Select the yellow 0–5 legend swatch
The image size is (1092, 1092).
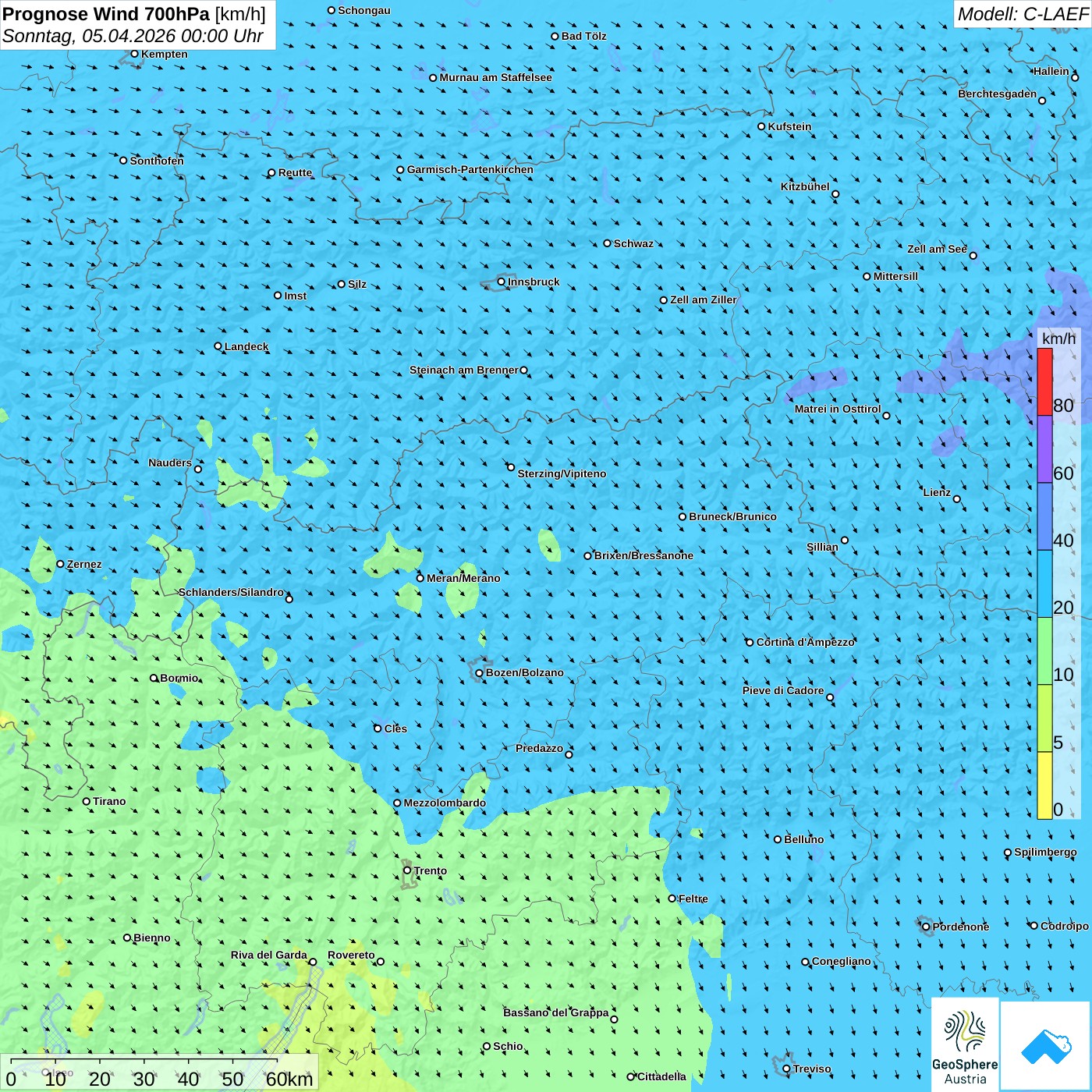point(1044,785)
